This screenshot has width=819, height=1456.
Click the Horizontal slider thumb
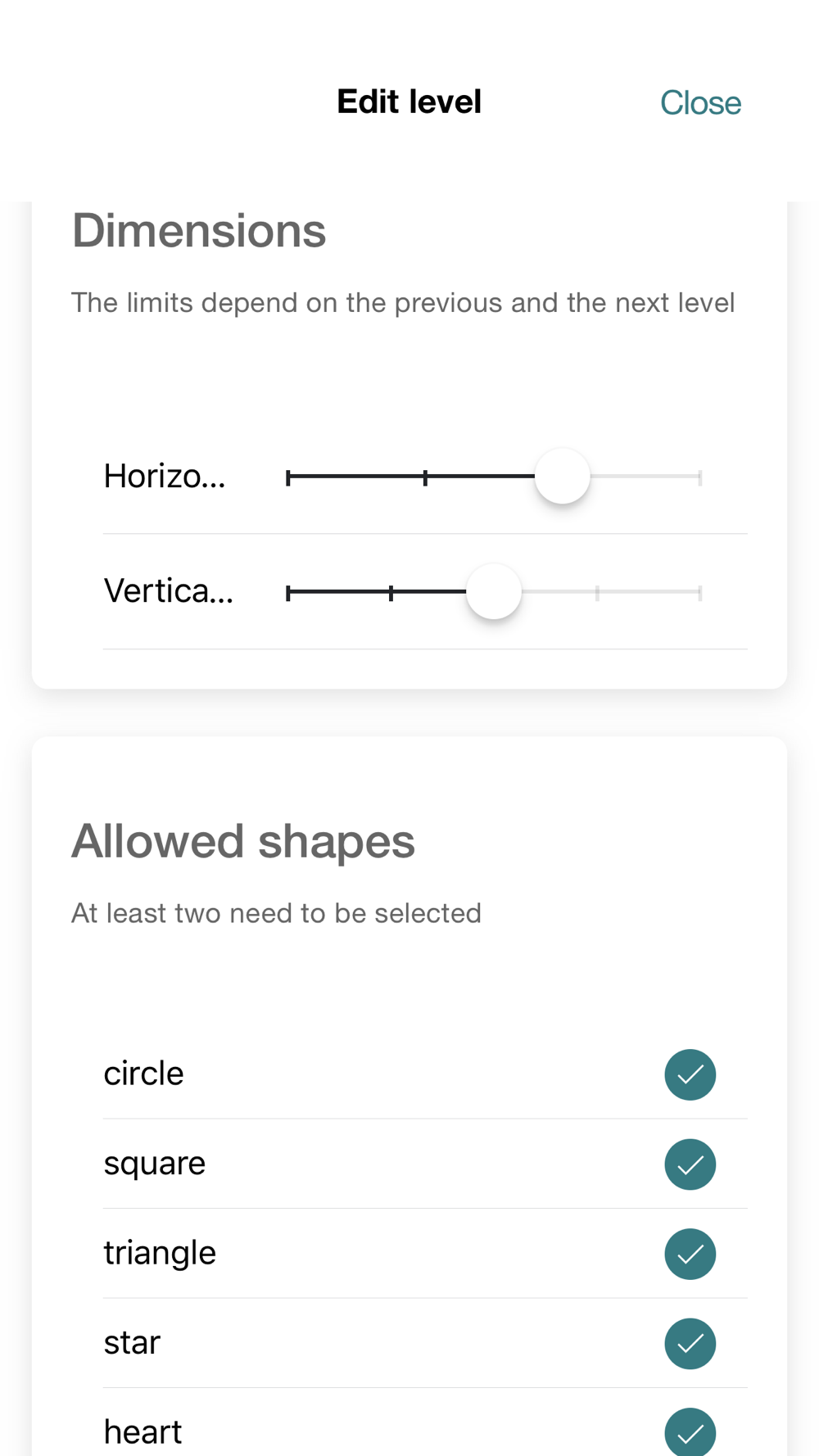pos(562,477)
